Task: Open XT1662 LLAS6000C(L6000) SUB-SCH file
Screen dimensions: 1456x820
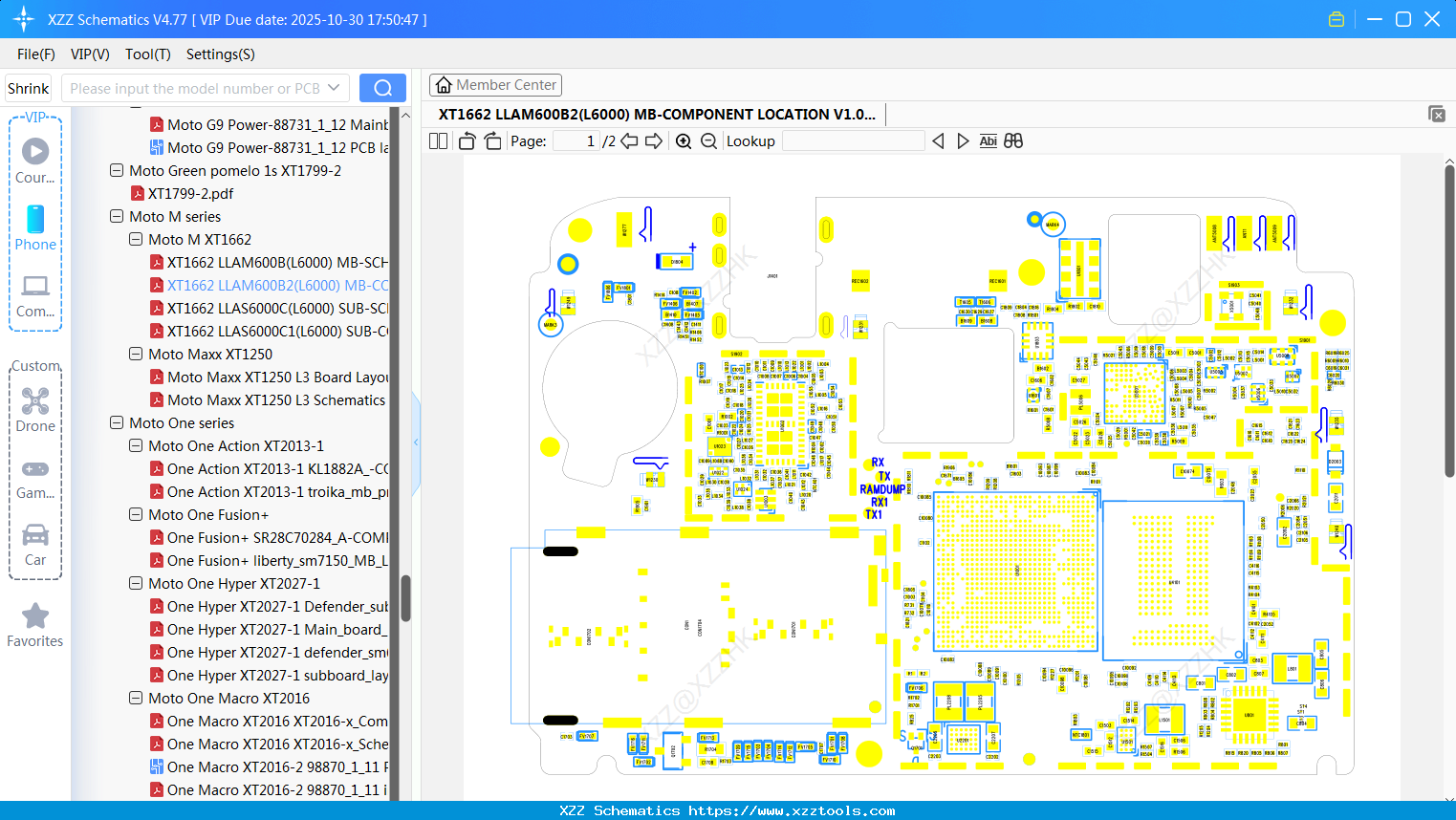Action: click(270, 309)
